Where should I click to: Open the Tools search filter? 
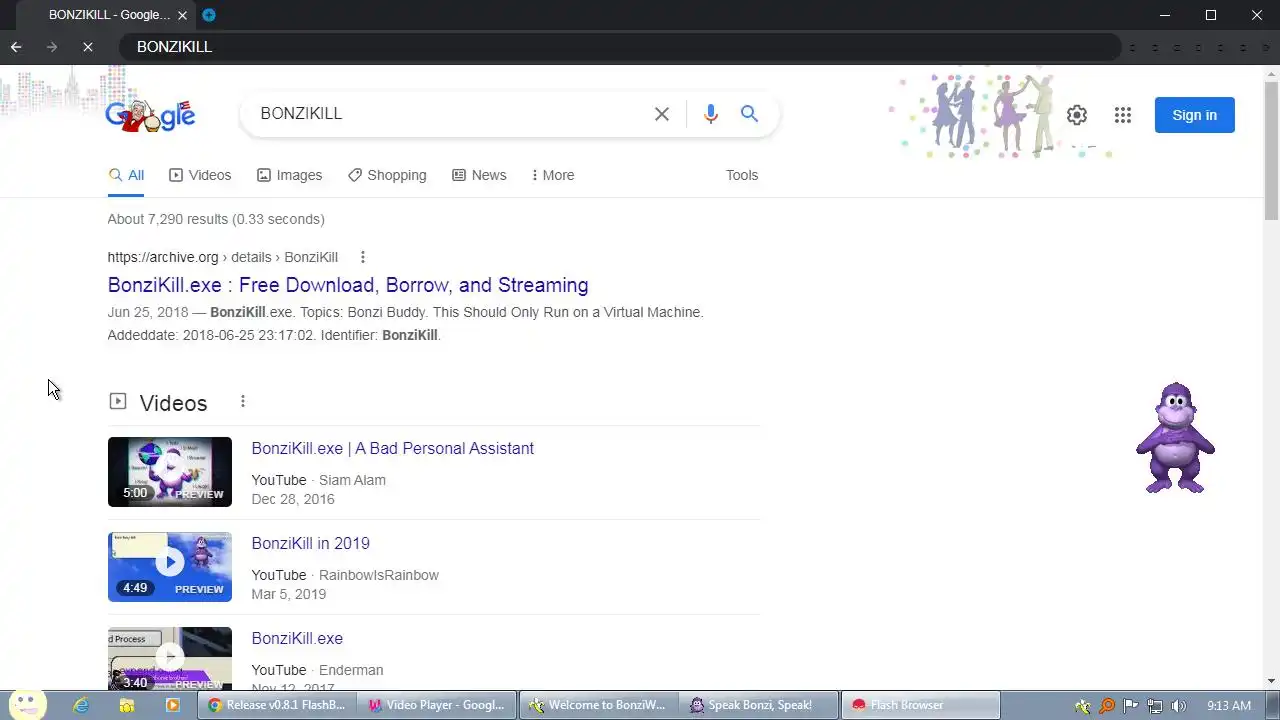coord(742,175)
